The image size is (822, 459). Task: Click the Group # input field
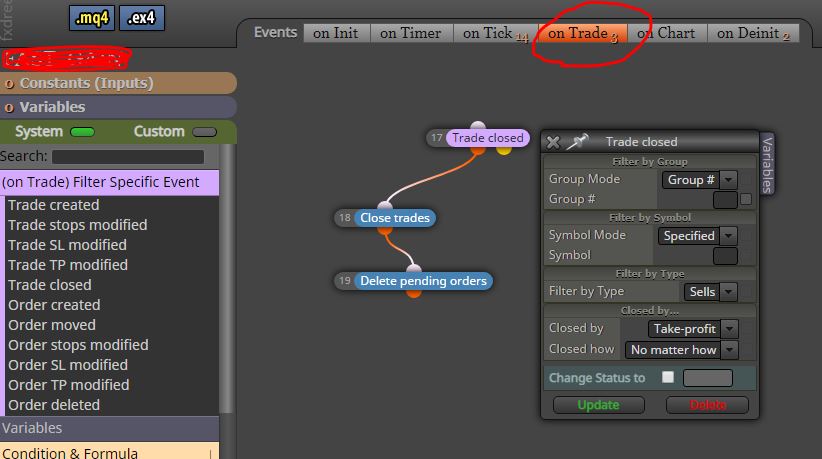(725, 200)
